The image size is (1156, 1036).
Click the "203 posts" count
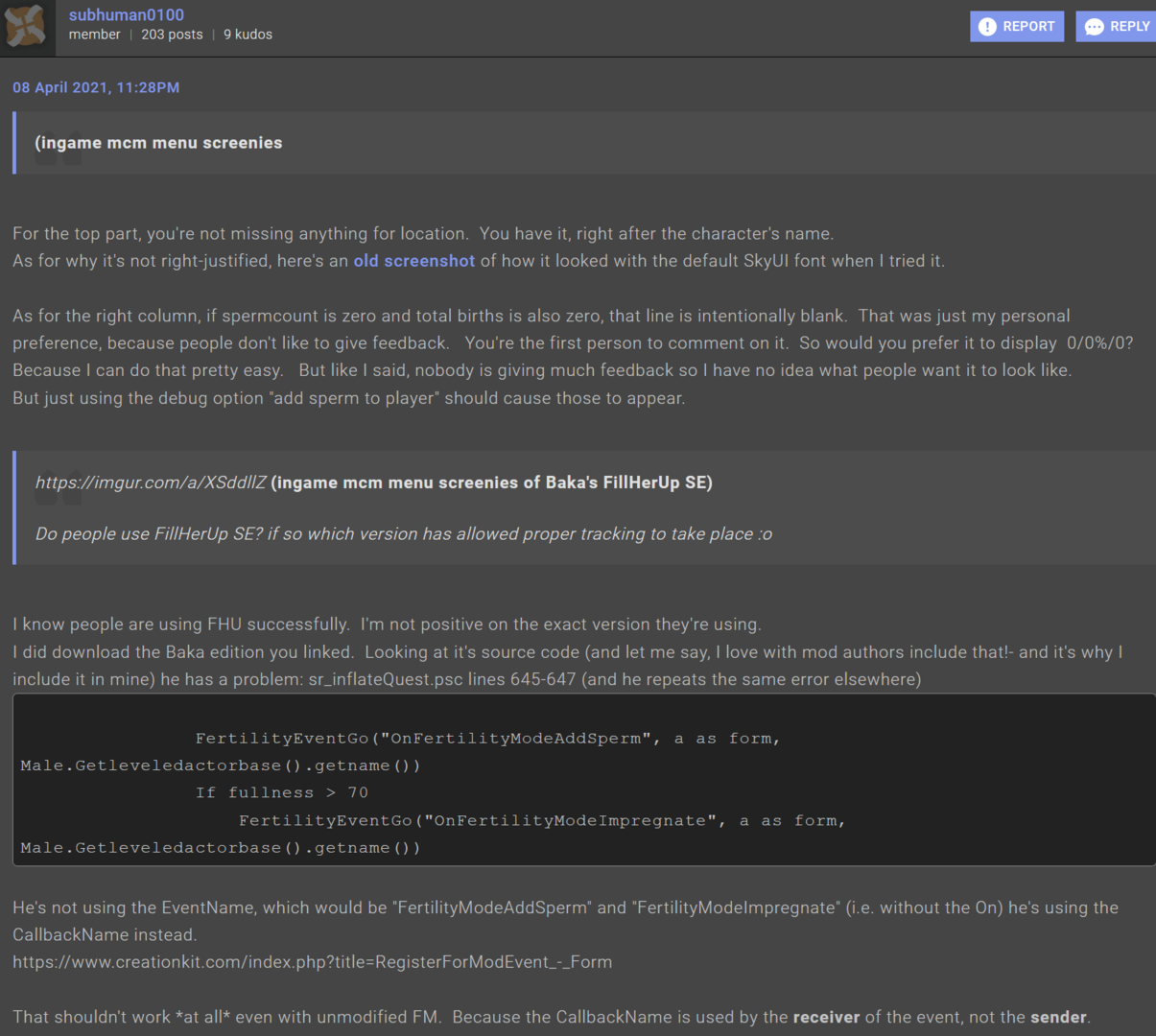point(172,35)
